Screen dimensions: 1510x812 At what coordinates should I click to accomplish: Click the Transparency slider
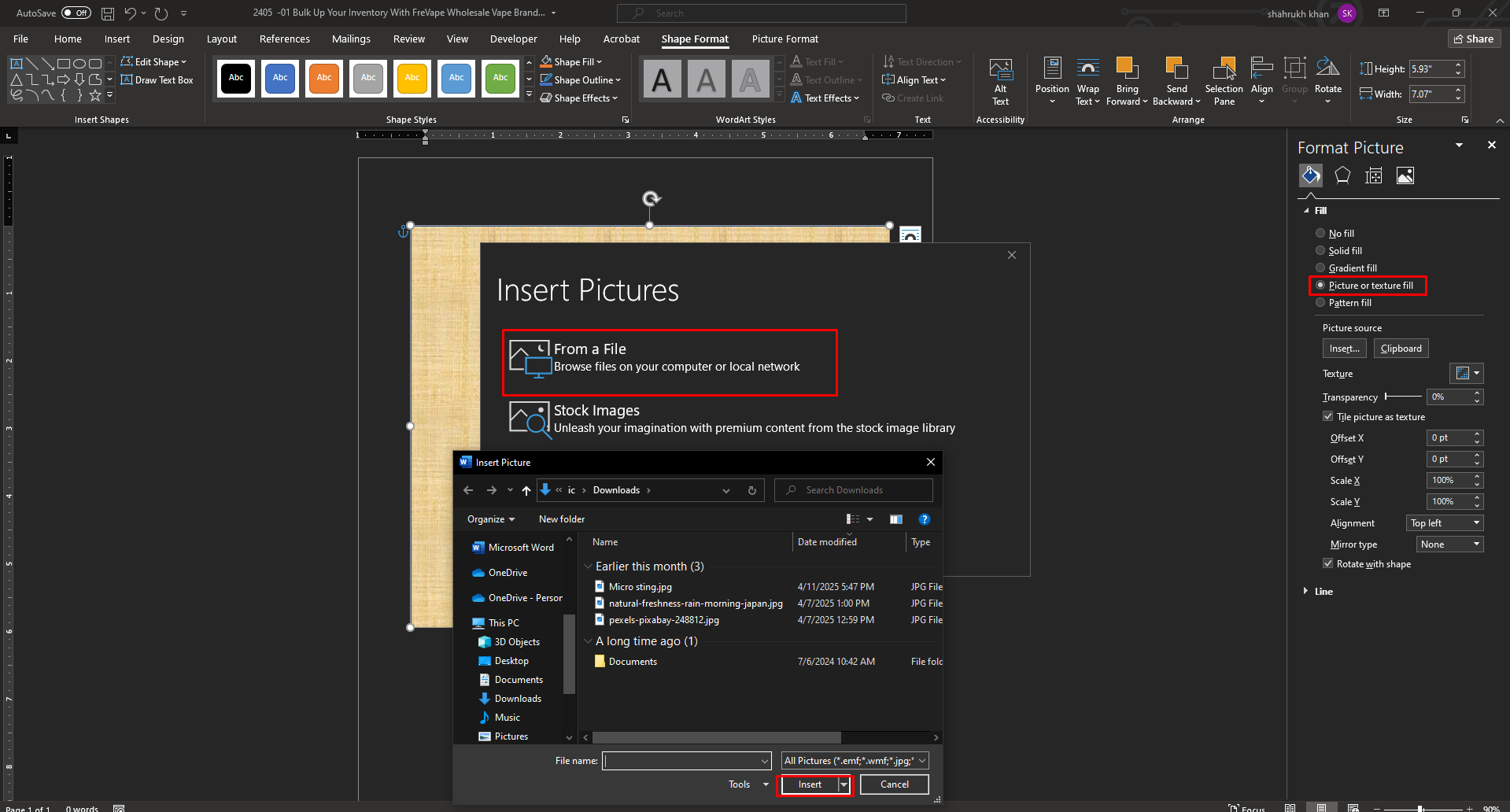(1403, 397)
